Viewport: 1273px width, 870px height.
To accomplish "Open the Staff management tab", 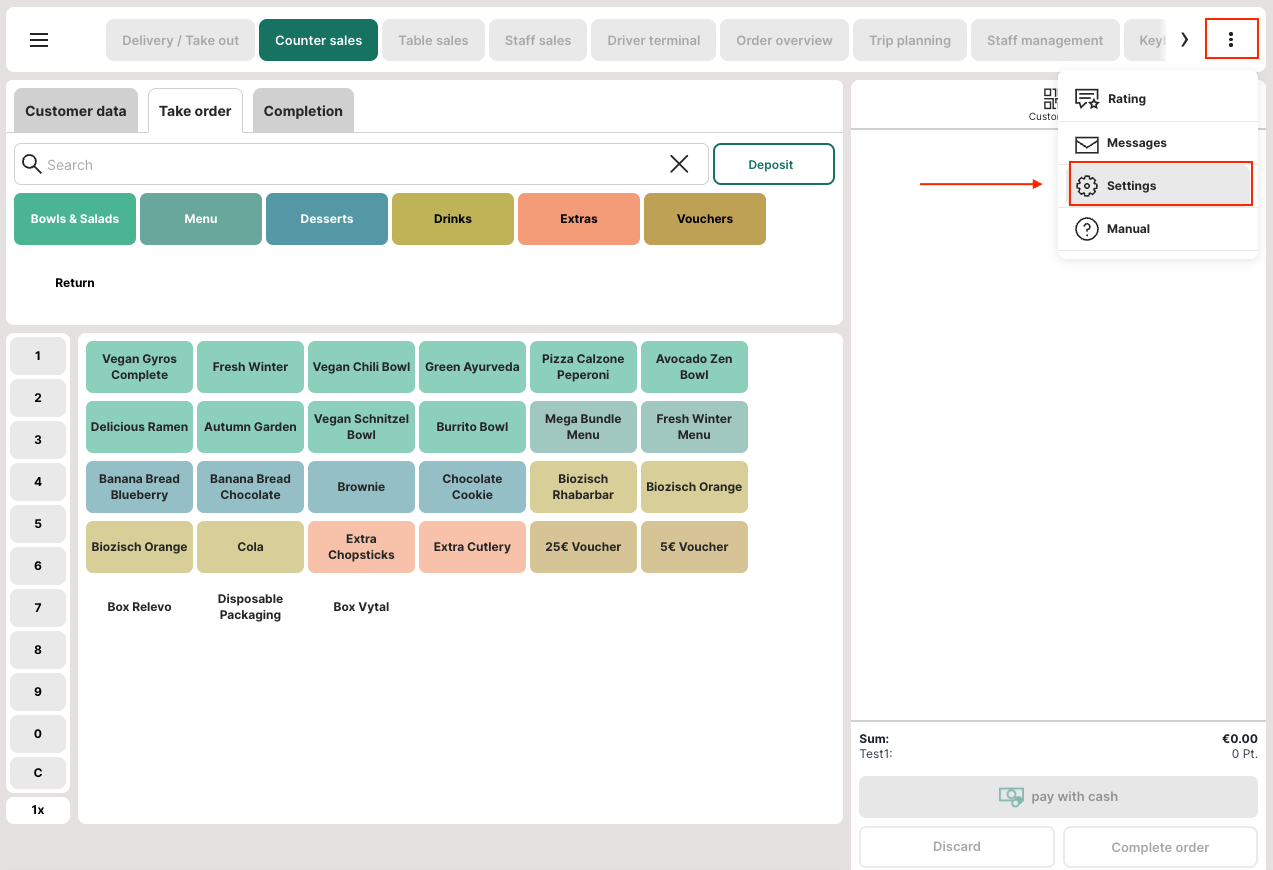I will tap(1045, 40).
